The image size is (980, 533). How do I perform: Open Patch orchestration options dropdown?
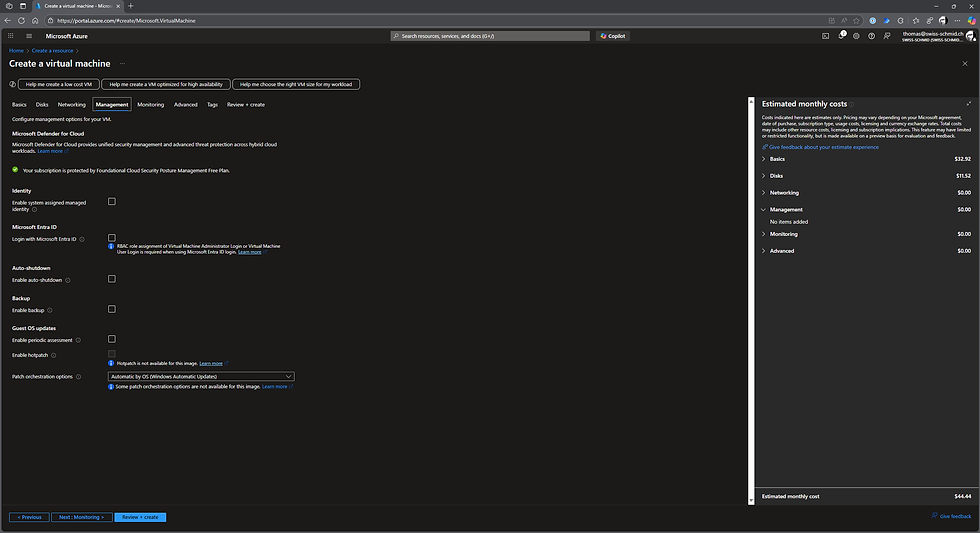tap(201, 377)
